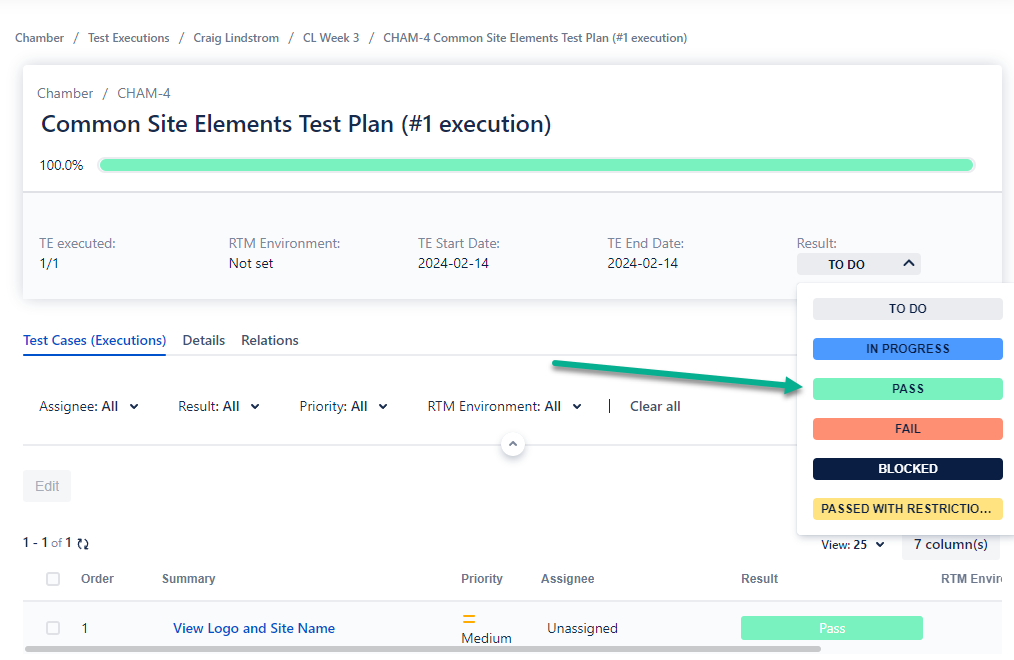Open the Result filter dropdown

tap(218, 406)
